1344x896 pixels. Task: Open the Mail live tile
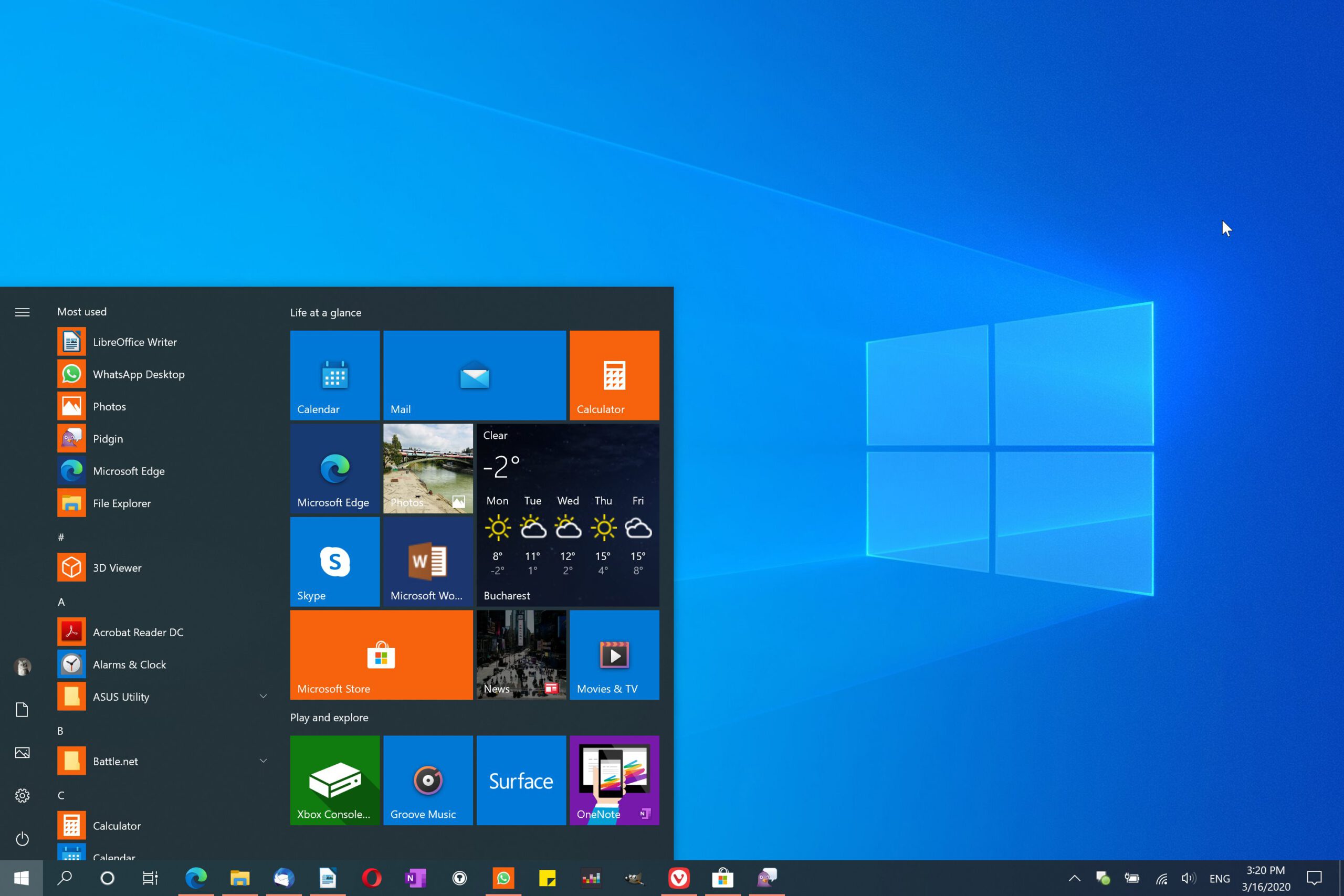pos(474,375)
